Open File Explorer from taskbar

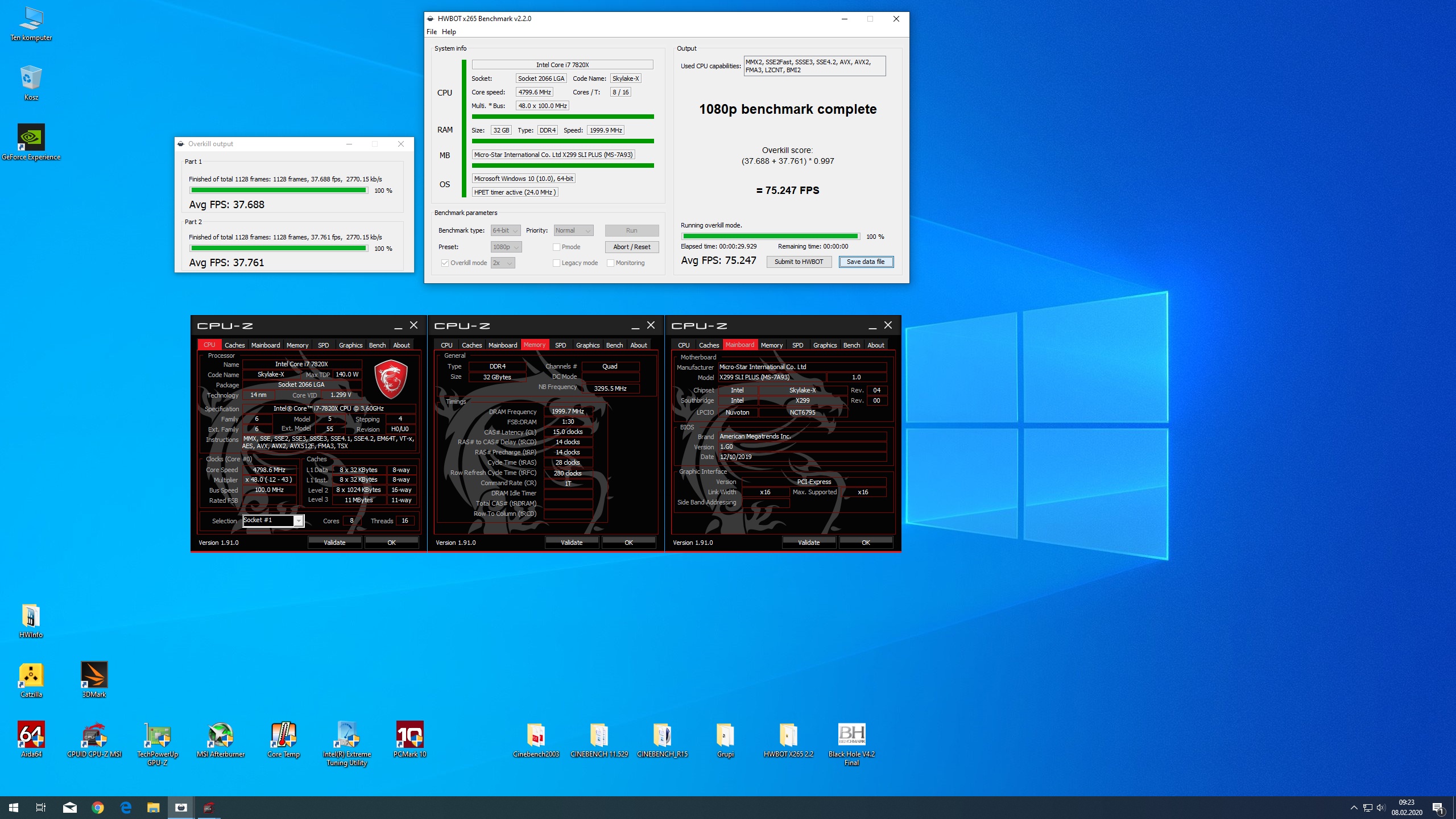pos(154,808)
